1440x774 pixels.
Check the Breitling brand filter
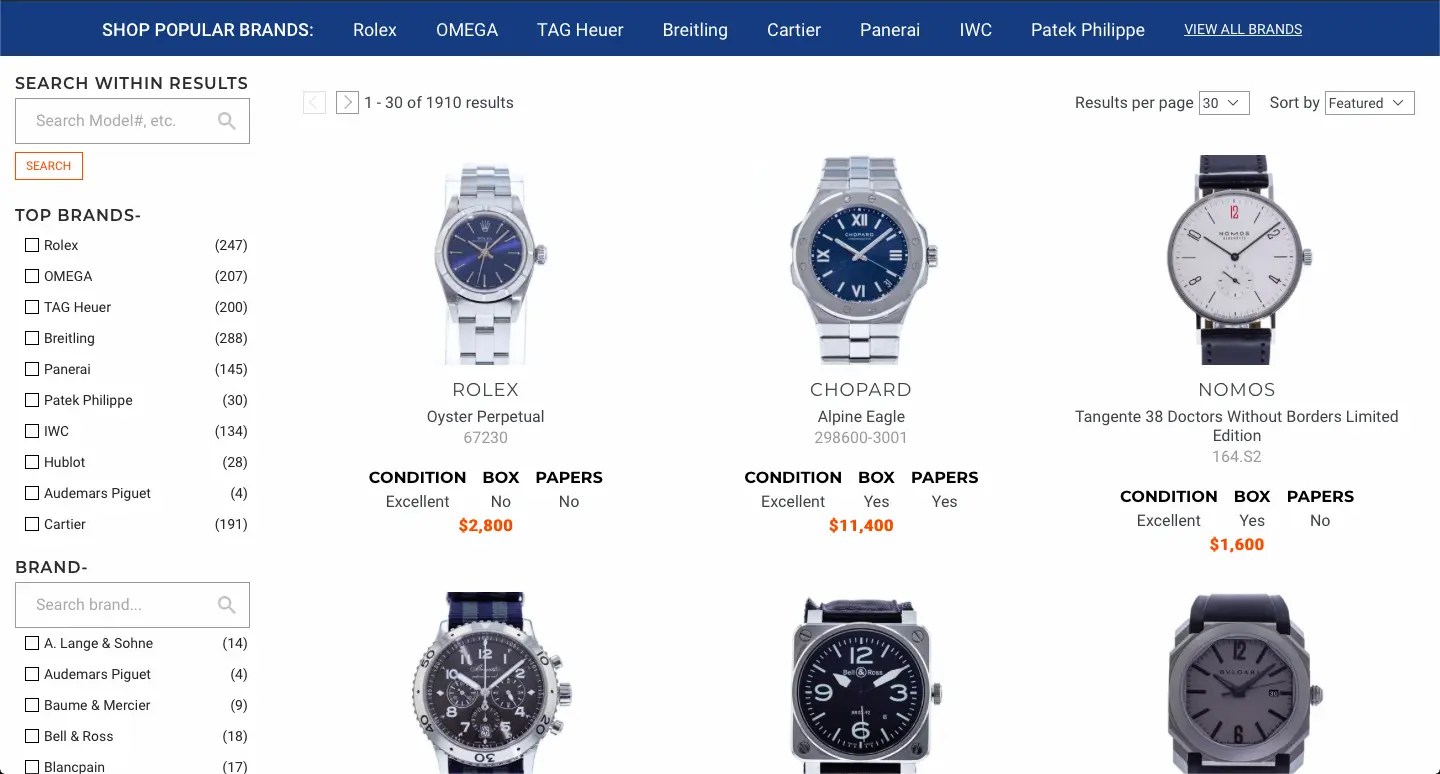coord(32,338)
